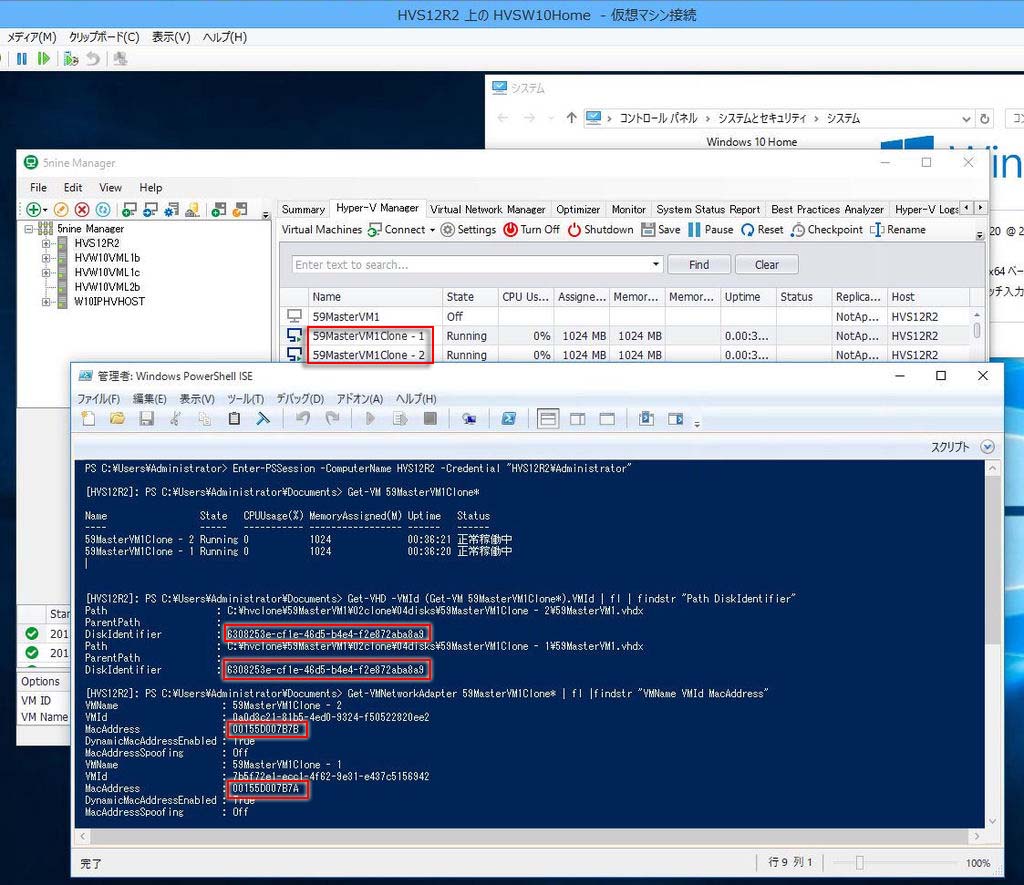1024x885 pixels.
Task: Click the Save floppy icon in PowerShell ISE
Action: (x=146, y=419)
